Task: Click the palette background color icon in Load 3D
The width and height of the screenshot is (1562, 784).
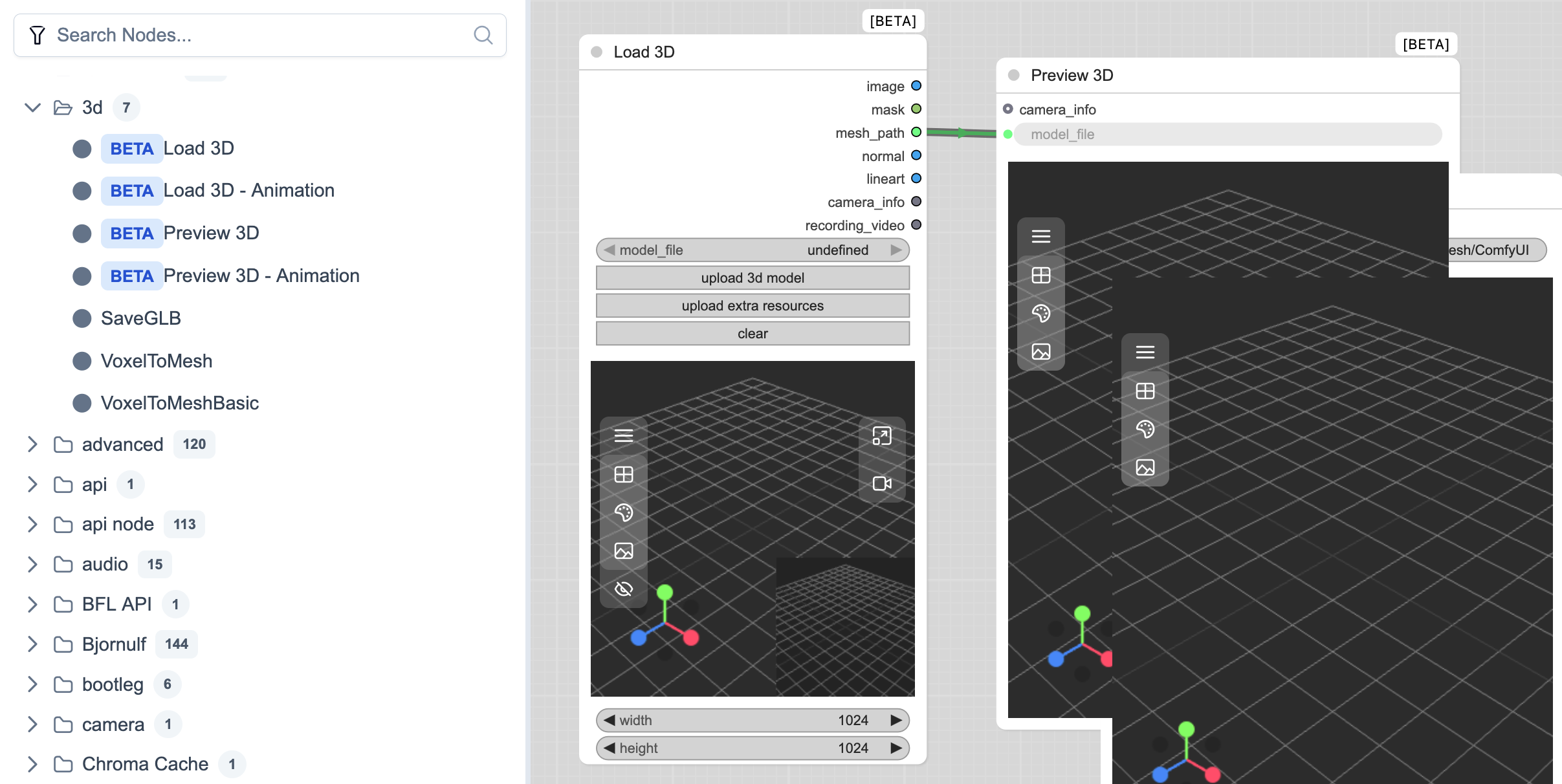Action: (623, 512)
